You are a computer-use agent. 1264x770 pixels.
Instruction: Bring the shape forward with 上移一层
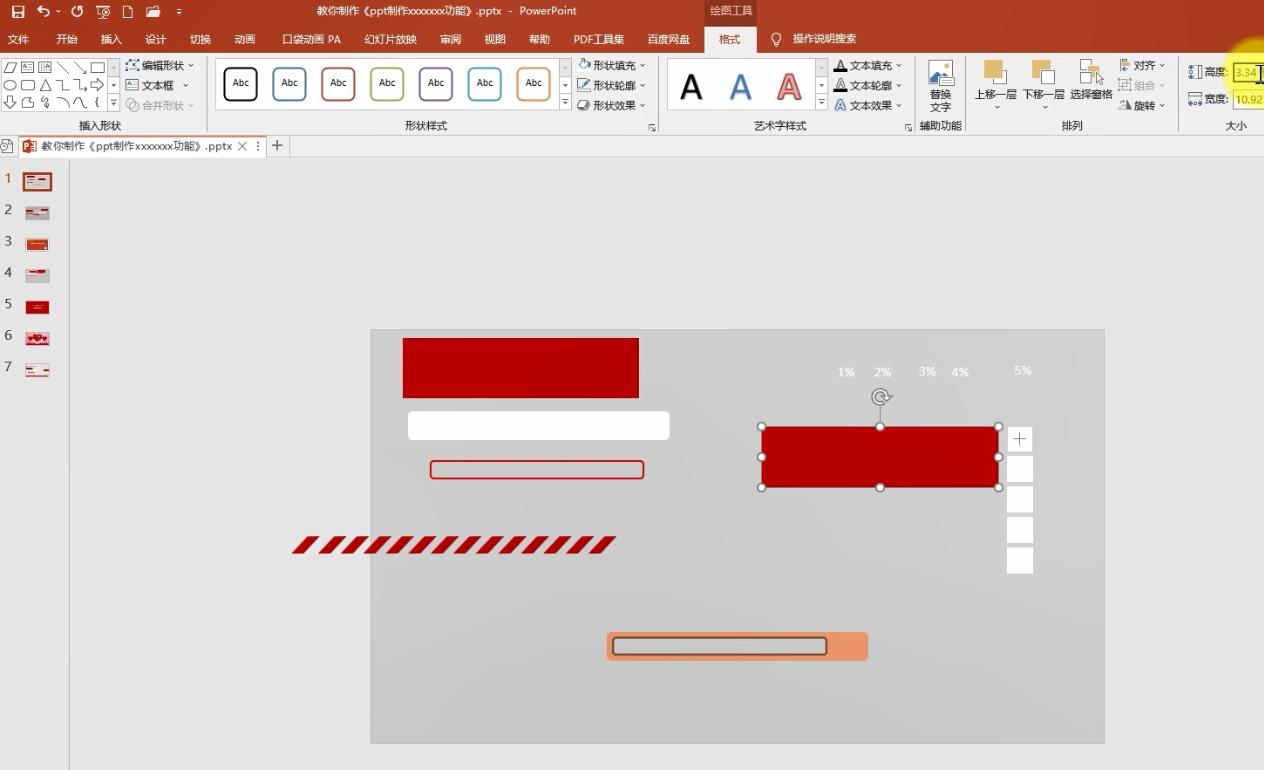[993, 84]
